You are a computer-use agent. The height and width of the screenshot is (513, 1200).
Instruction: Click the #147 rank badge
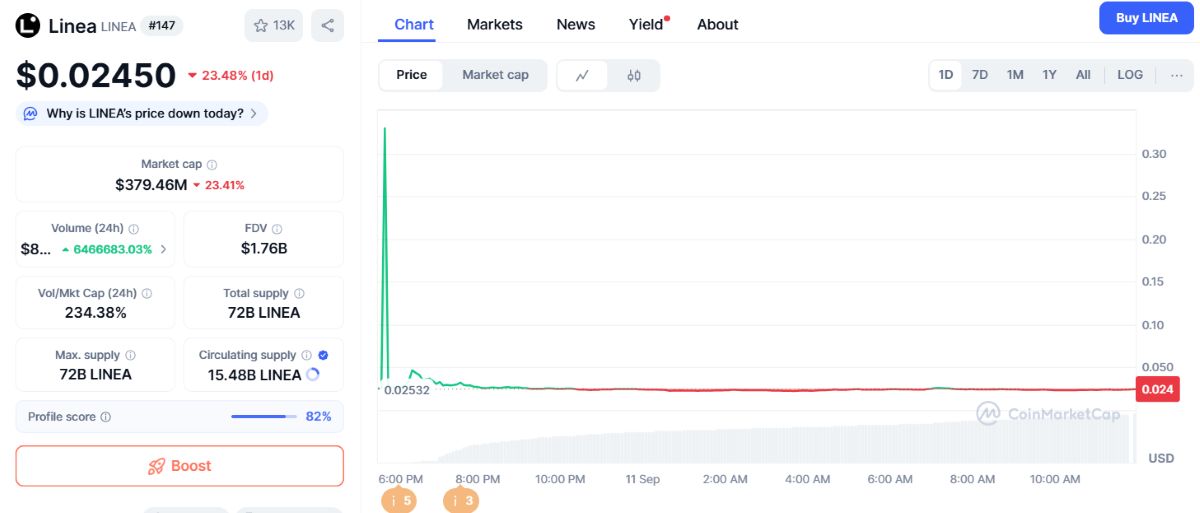160,26
